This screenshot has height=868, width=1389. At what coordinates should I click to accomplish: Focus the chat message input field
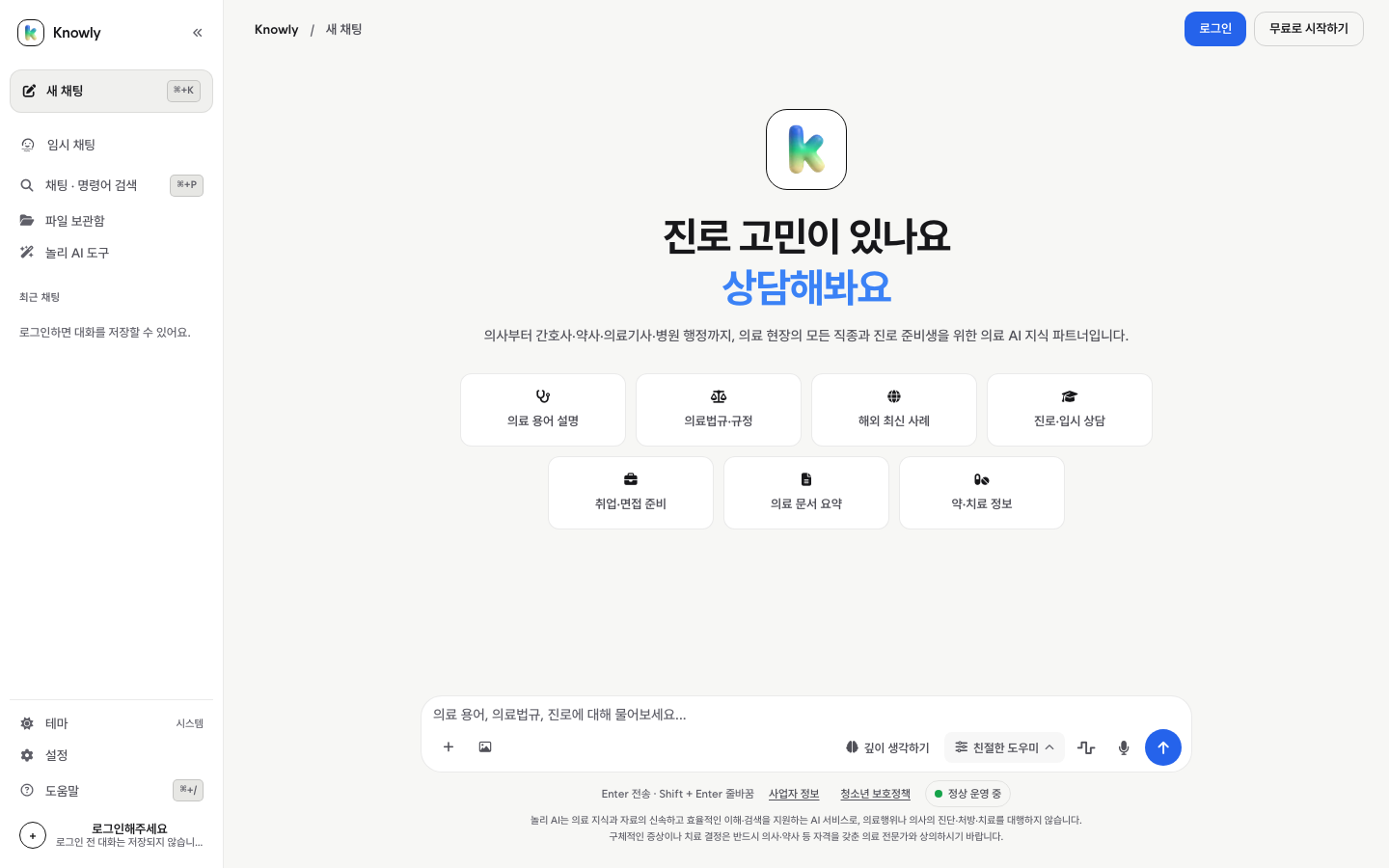[x=806, y=715]
